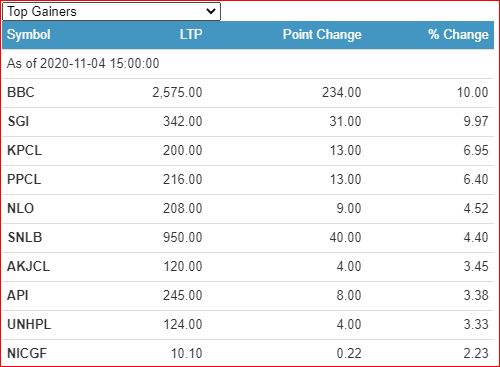The height and width of the screenshot is (367, 500).
Task: Click SNLB's point change 40.00
Action: [345, 237]
